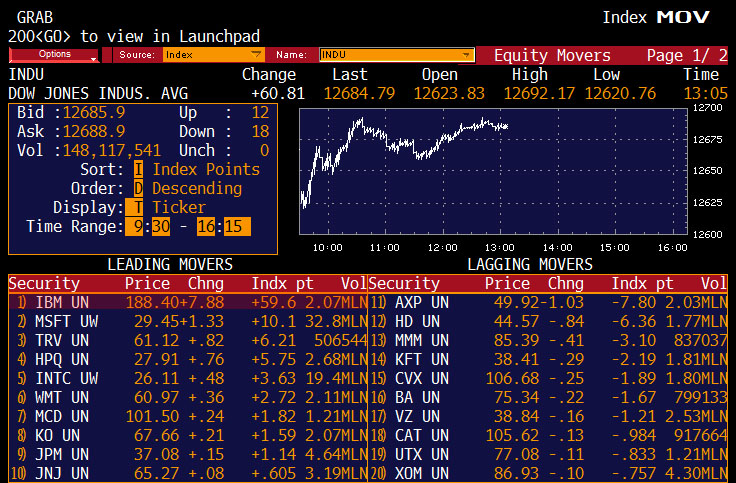
Task: Select the KO UN row
Action: (x=188, y=435)
